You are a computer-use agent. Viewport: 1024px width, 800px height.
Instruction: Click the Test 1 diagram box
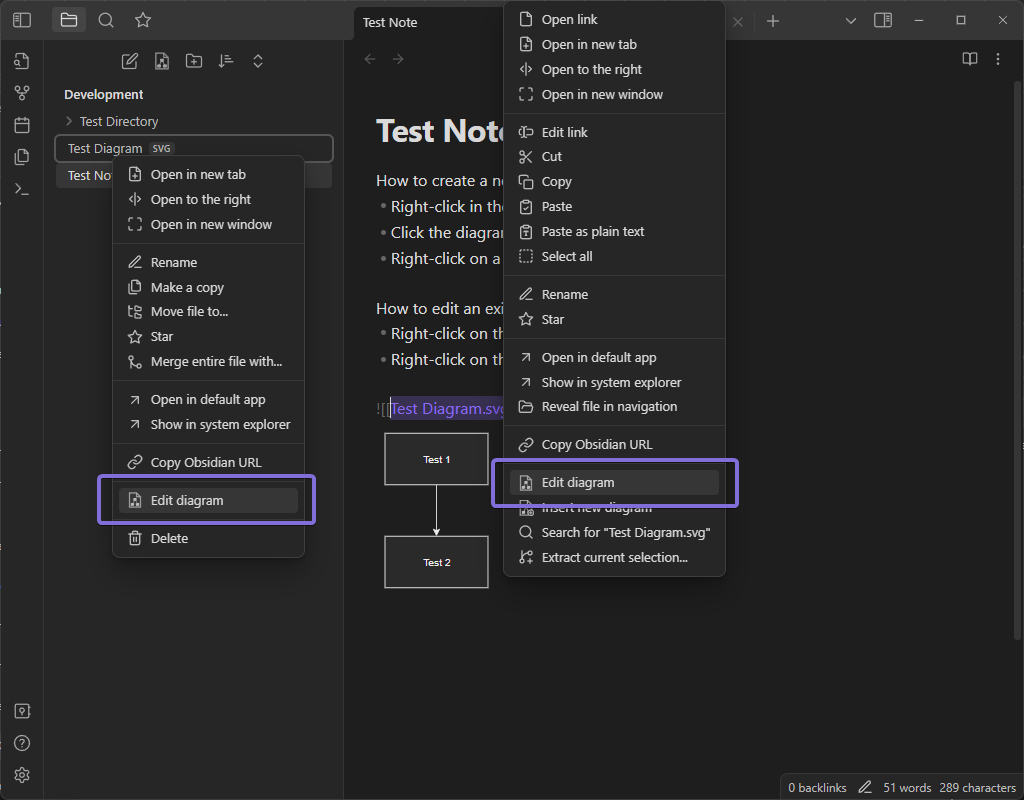[x=436, y=459]
